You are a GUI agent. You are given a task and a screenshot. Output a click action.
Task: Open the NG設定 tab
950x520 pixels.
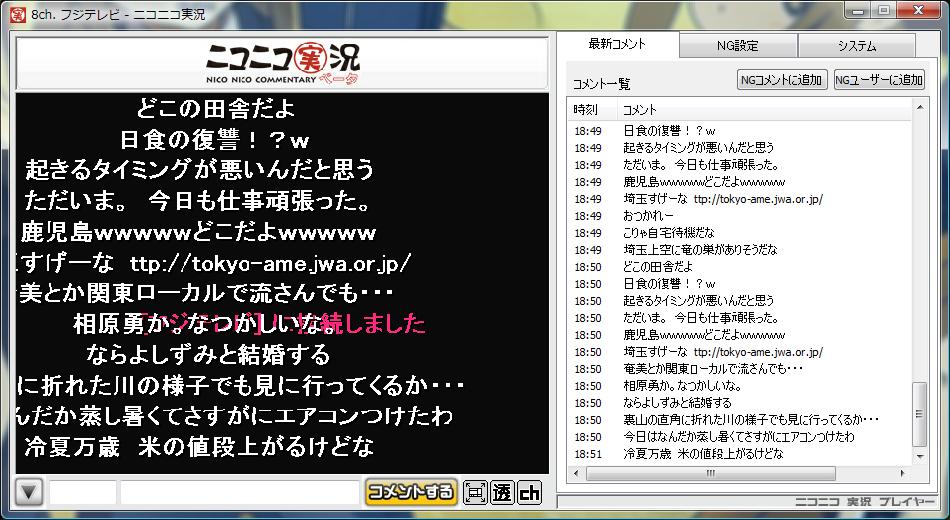(737, 46)
